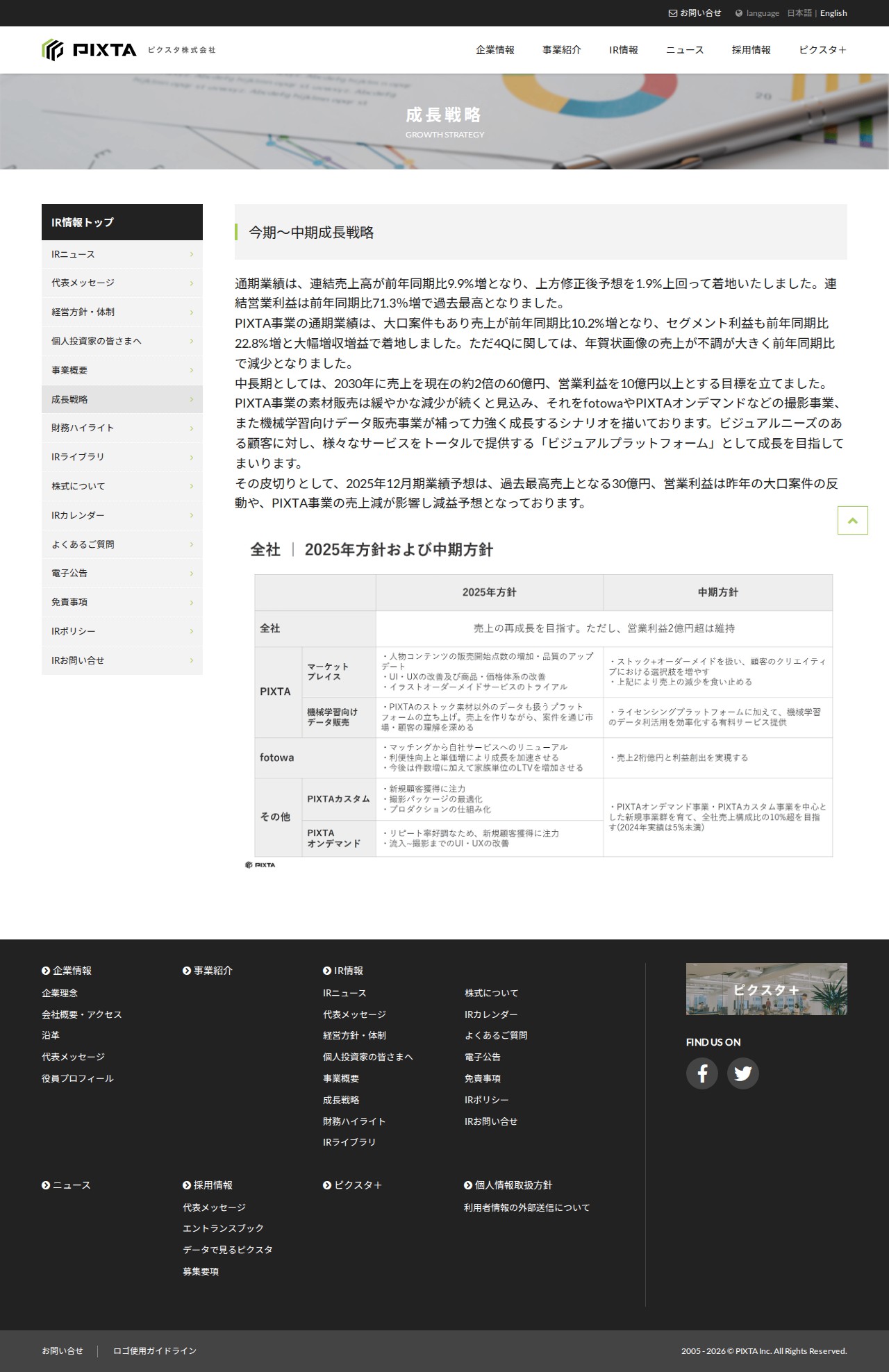The height and width of the screenshot is (1372, 889).
Task: Open IRお問い合せ in sidebar
Action: tap(122, 661)
